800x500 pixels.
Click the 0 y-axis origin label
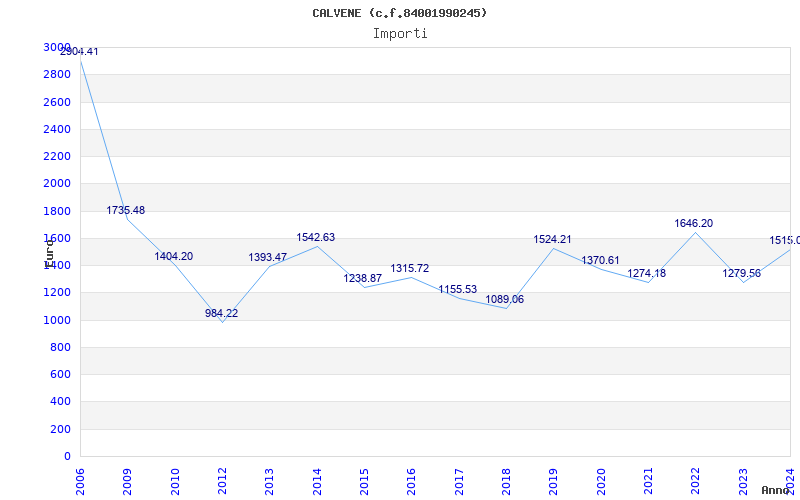(x=67, y=457)
